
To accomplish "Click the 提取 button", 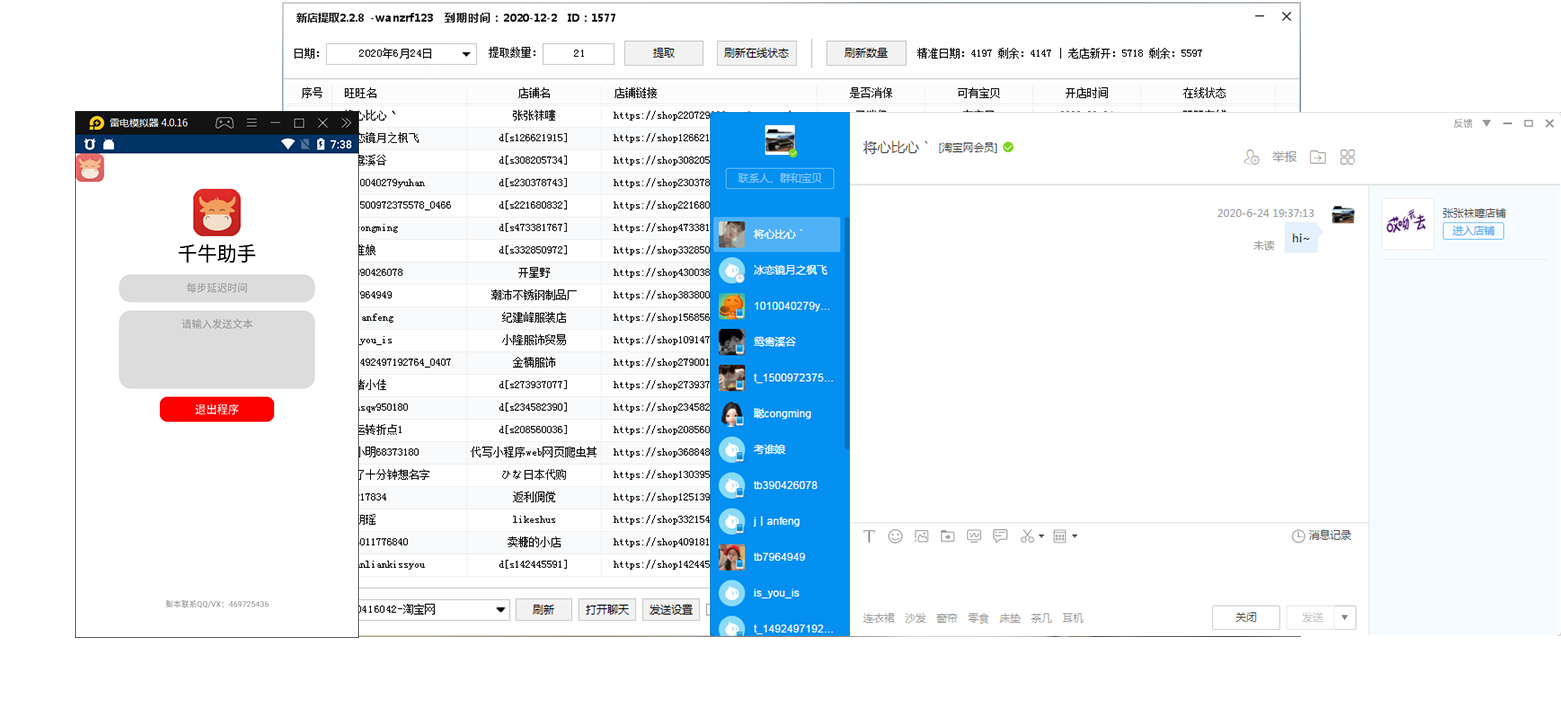I will point(663,54).
